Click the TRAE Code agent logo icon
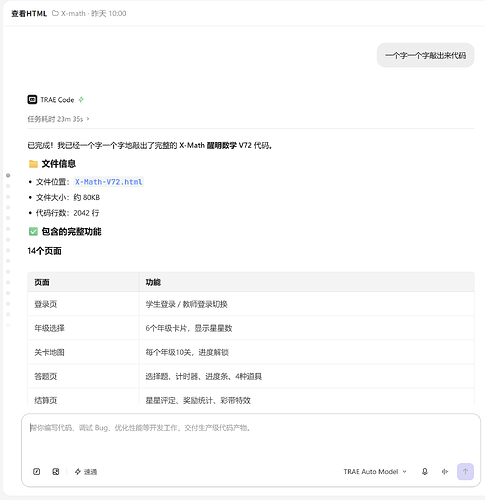Image resolution: width=485 pixels, height=500 pixels. coord(32,100)
